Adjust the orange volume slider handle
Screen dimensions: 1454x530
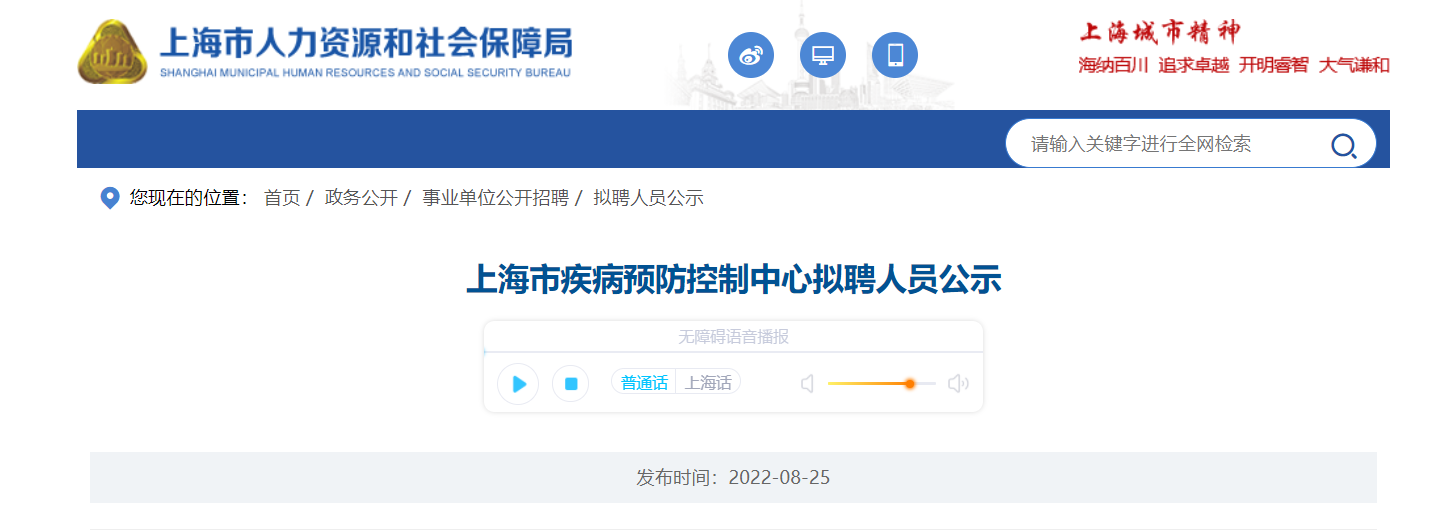click(x=910, y=384)
